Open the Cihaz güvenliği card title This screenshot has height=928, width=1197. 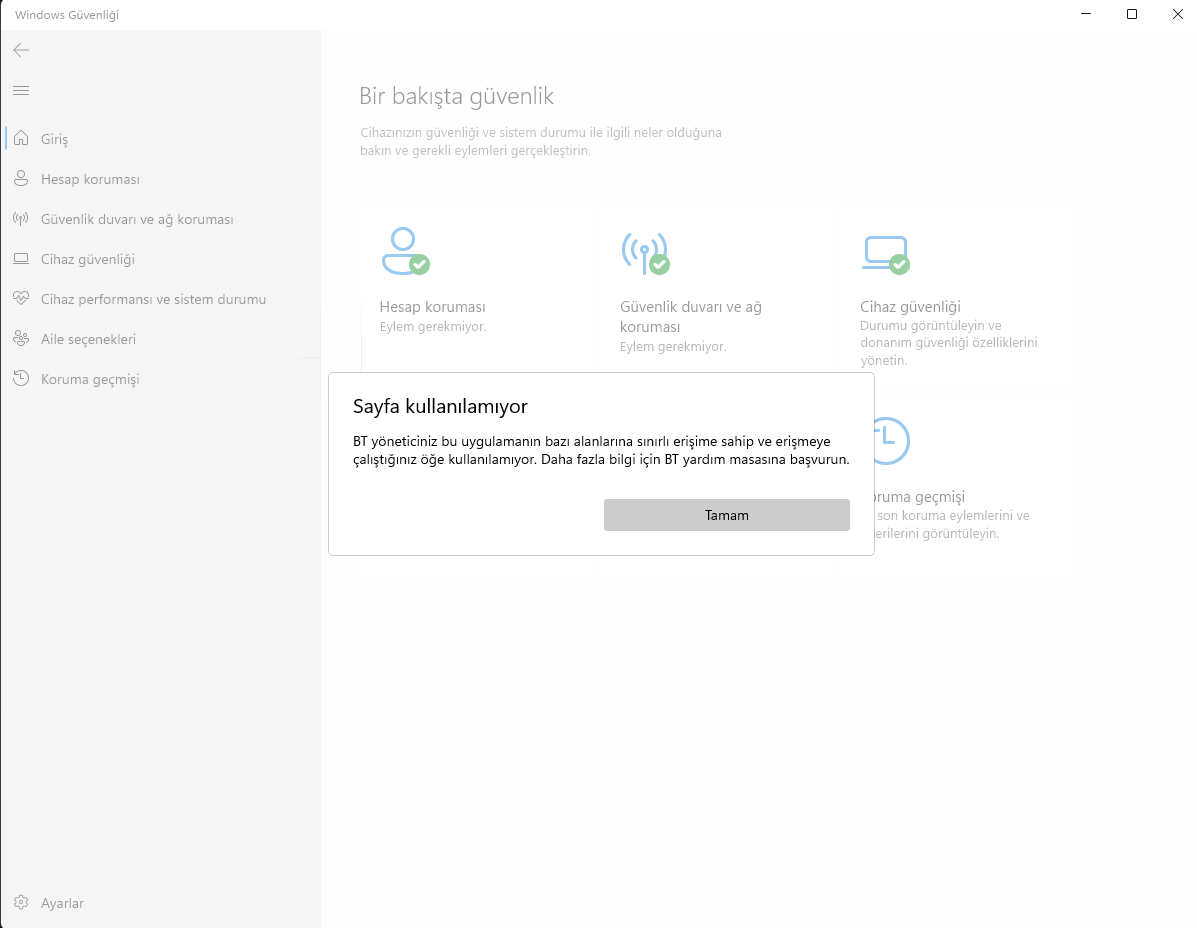[910, 307]
